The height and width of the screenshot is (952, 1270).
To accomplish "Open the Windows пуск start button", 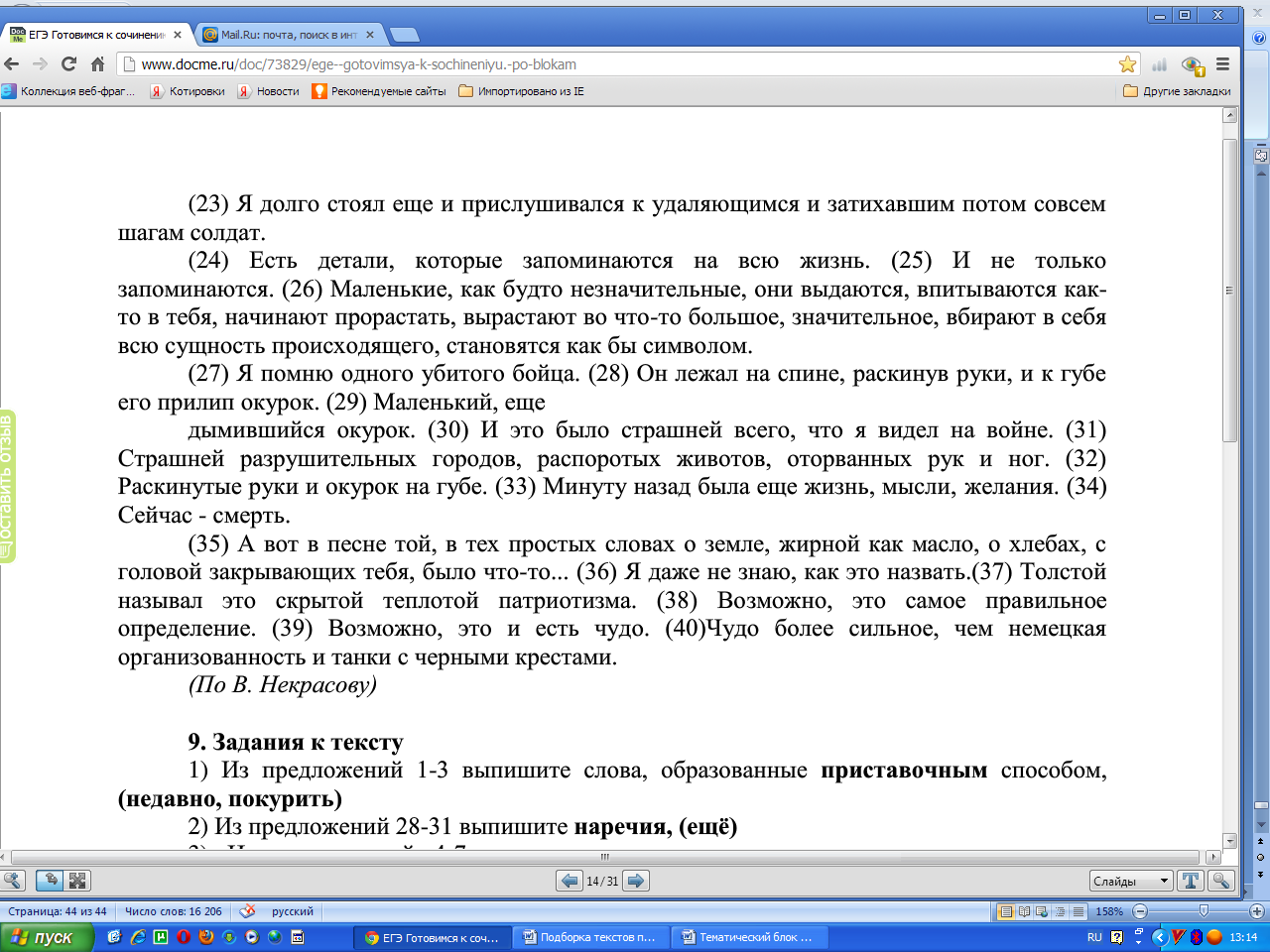I will tap(47, 937).
